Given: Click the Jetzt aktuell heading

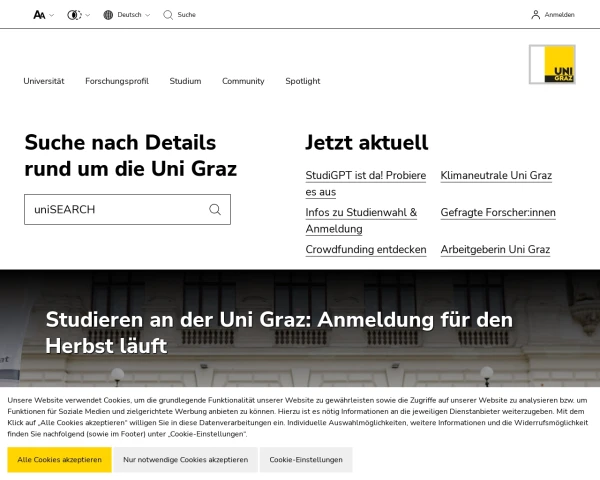Looking at the screenshot, I should [366, 142].
